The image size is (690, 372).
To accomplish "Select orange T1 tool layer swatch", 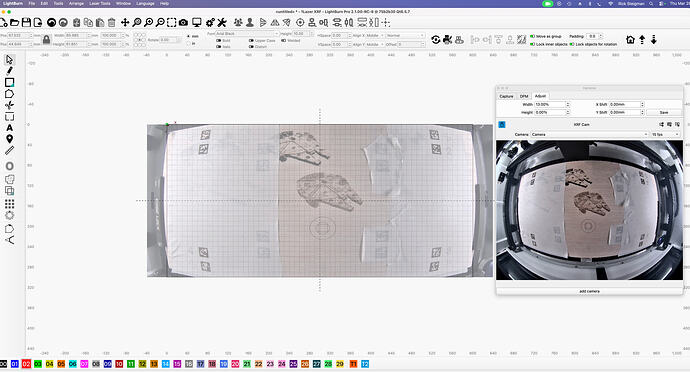I will pyautogui.click(x=353, y=364).
